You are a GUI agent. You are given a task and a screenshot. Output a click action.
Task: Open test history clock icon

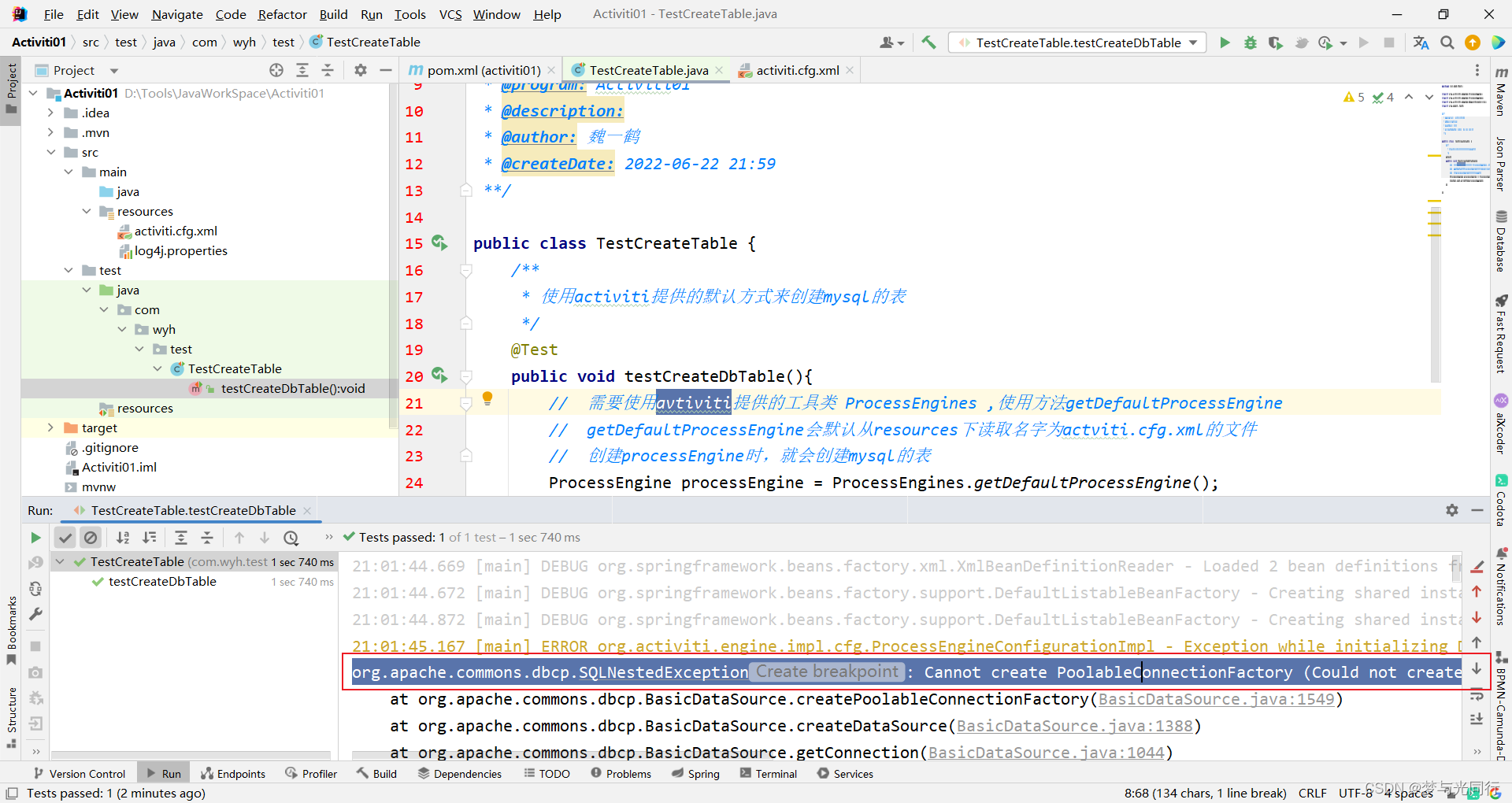291,538
